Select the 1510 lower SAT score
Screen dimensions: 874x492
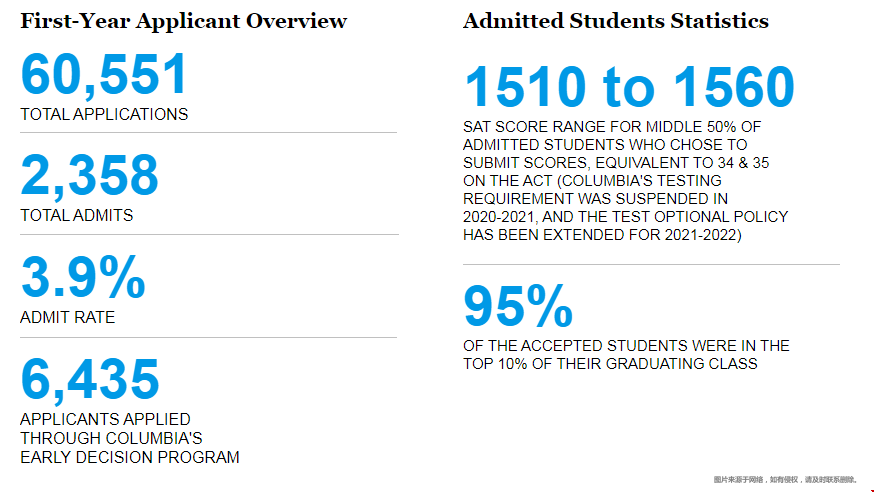tap(524, 88)
